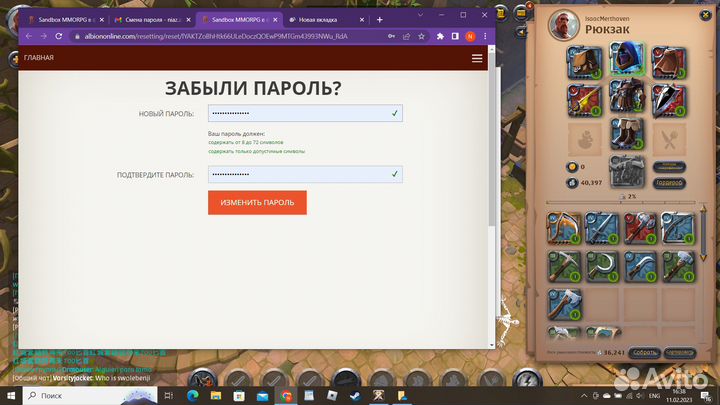720x405 pixels.
Task: Select the equipped black shield offhand
Action: tap(669, 100)
